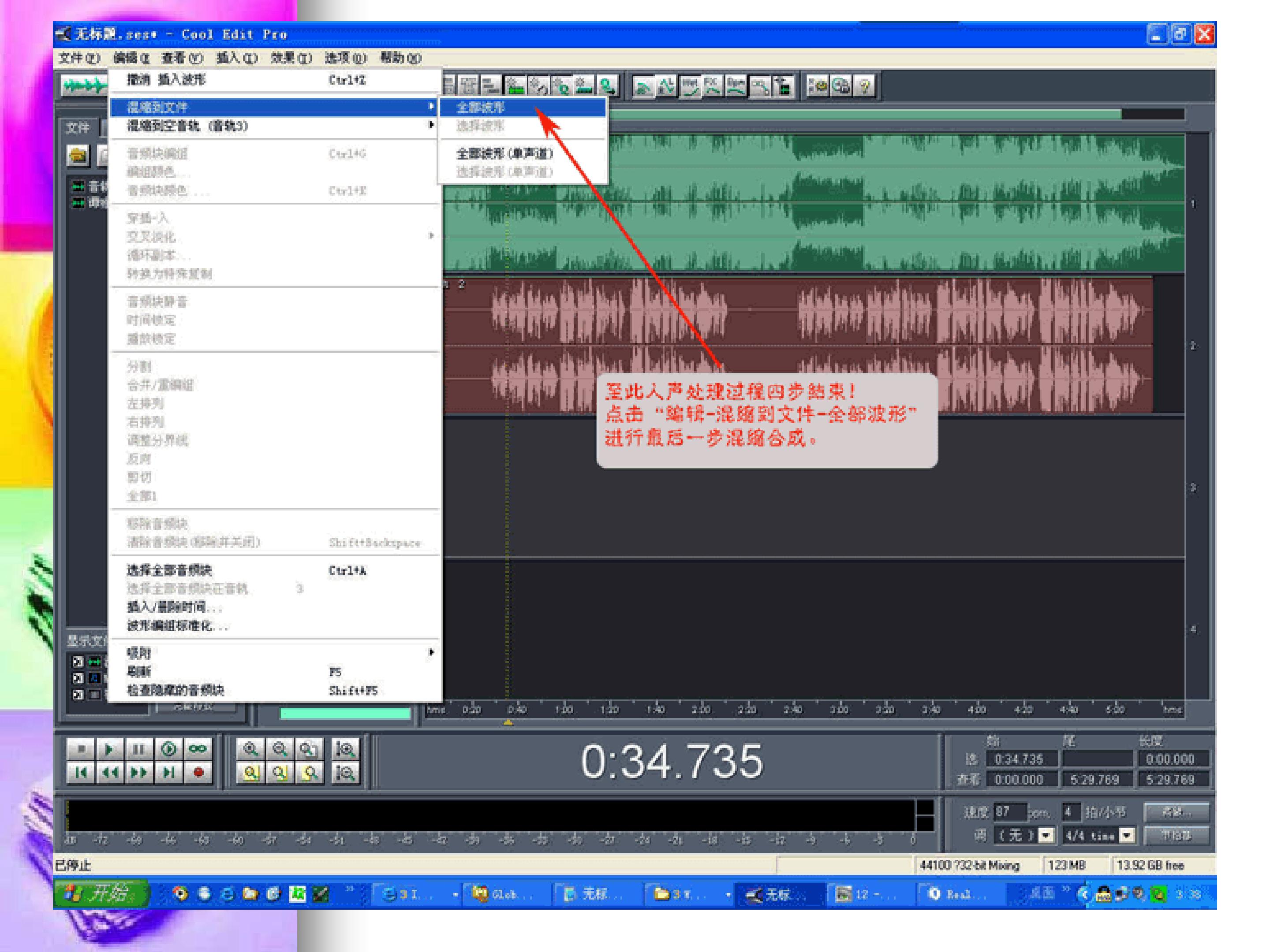Click the first yellow zoom-to-selection icon

(250, 773)
